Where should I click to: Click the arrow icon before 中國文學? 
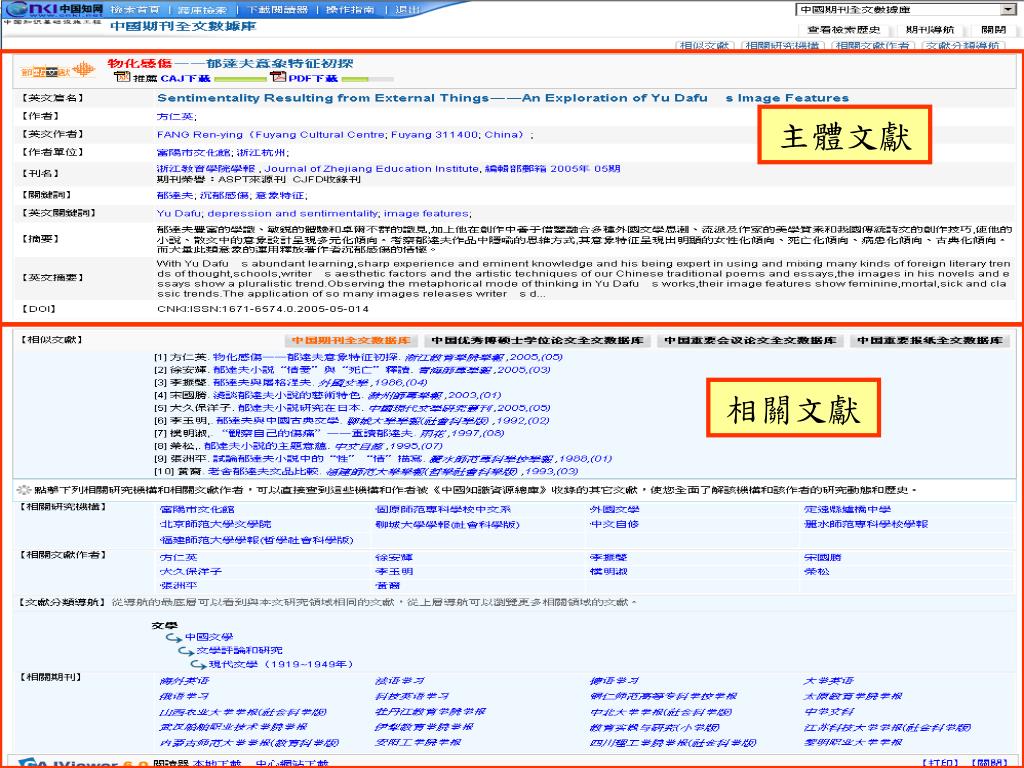174,637
